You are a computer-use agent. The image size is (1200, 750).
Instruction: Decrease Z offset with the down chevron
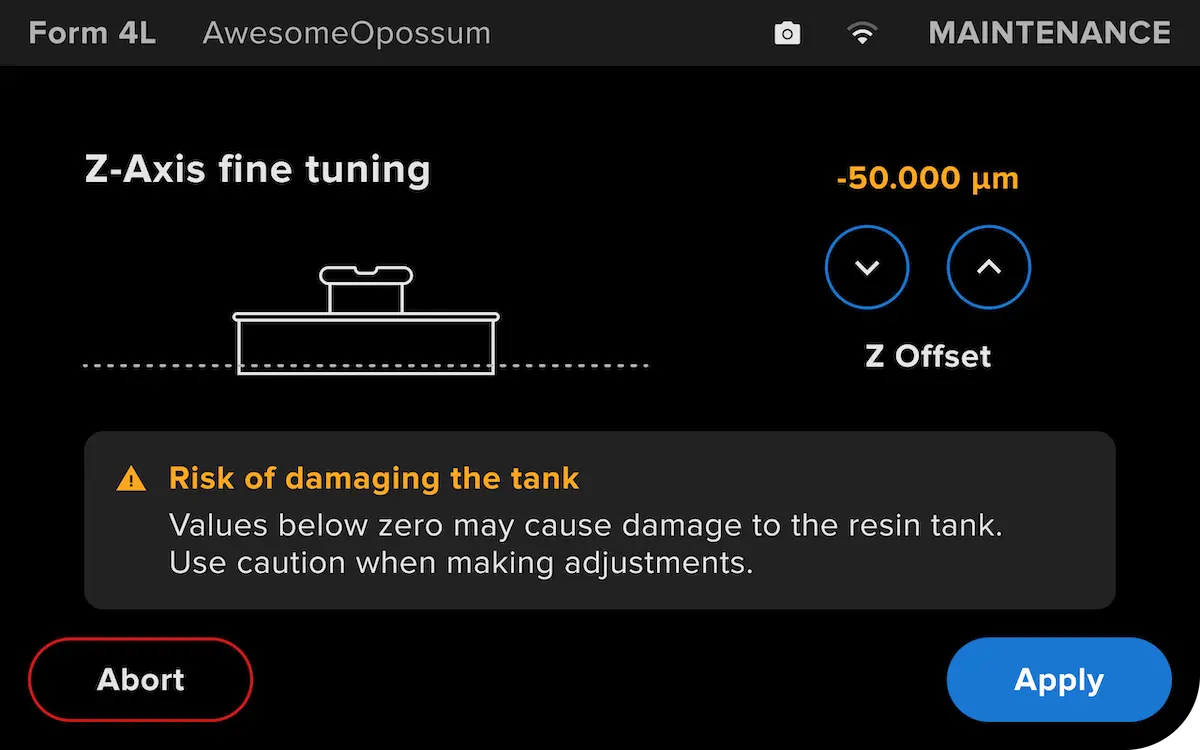(867, 268)
